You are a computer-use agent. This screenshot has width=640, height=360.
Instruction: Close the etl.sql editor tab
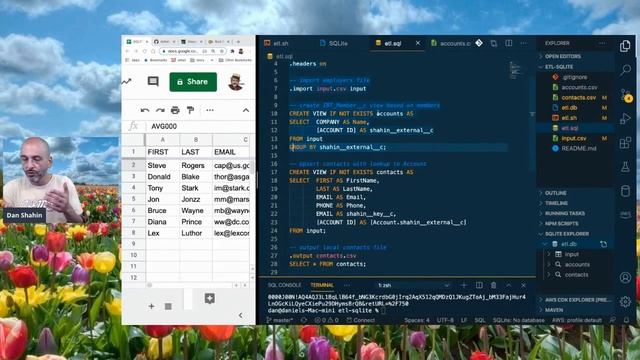tap(418, 43)
